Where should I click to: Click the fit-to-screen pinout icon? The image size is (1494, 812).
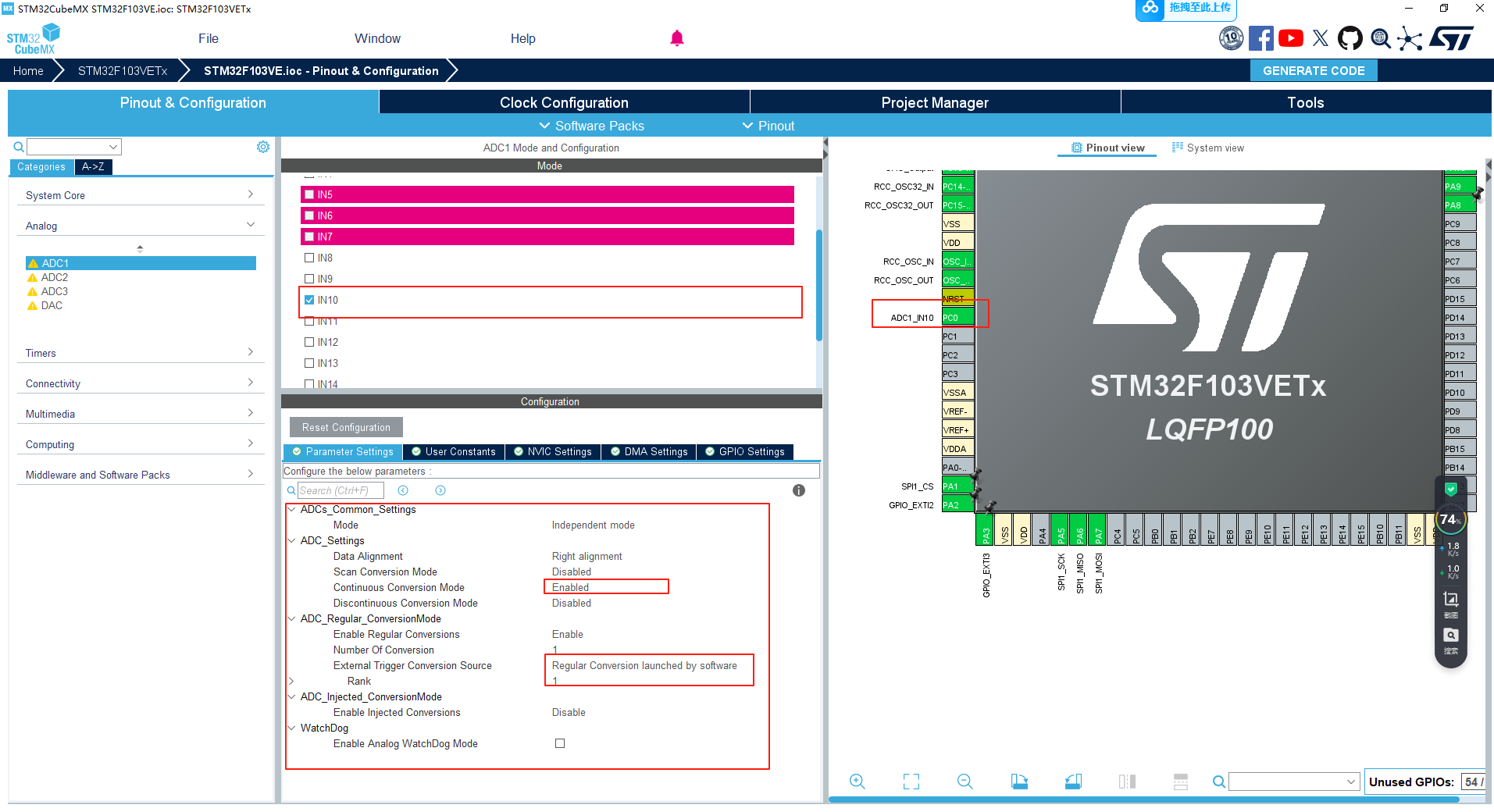pyautogui.click(x=911, y=782)
